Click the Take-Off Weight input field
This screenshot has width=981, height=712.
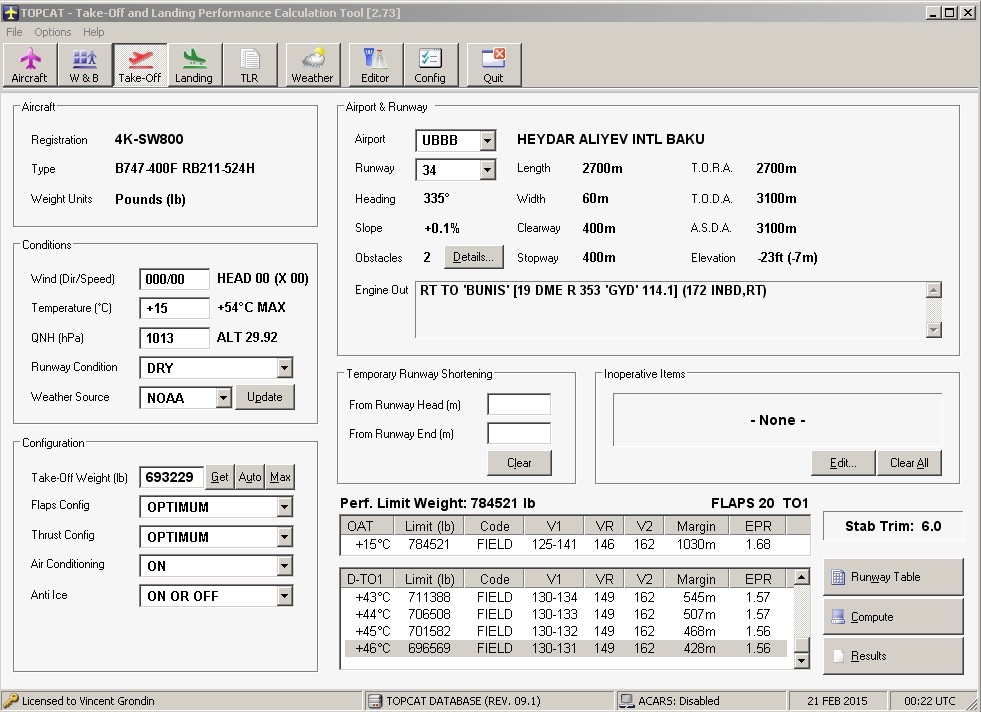click(171, 477)
